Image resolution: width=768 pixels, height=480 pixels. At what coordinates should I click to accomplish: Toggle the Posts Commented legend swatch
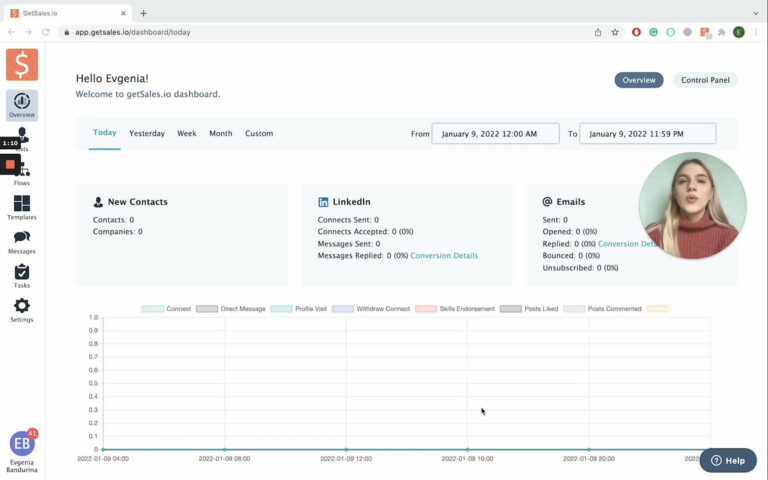574,309
